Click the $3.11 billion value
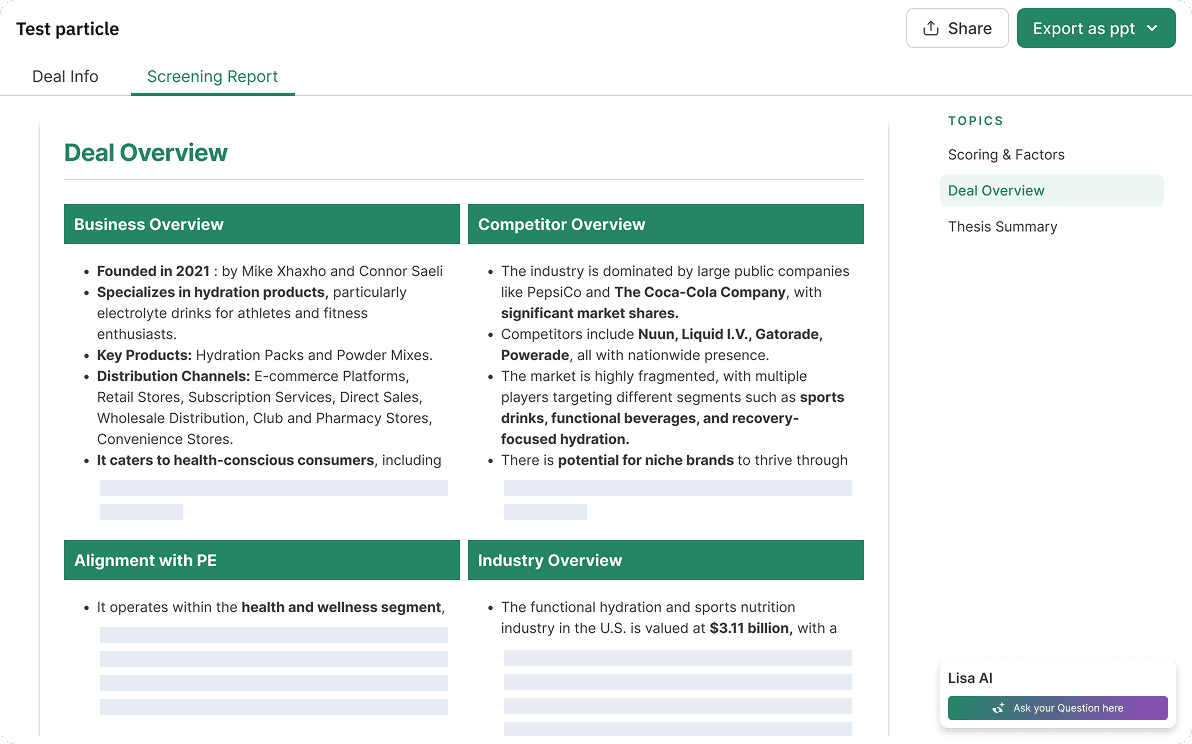Screen dimensions: 1192x744 [750, 628]
